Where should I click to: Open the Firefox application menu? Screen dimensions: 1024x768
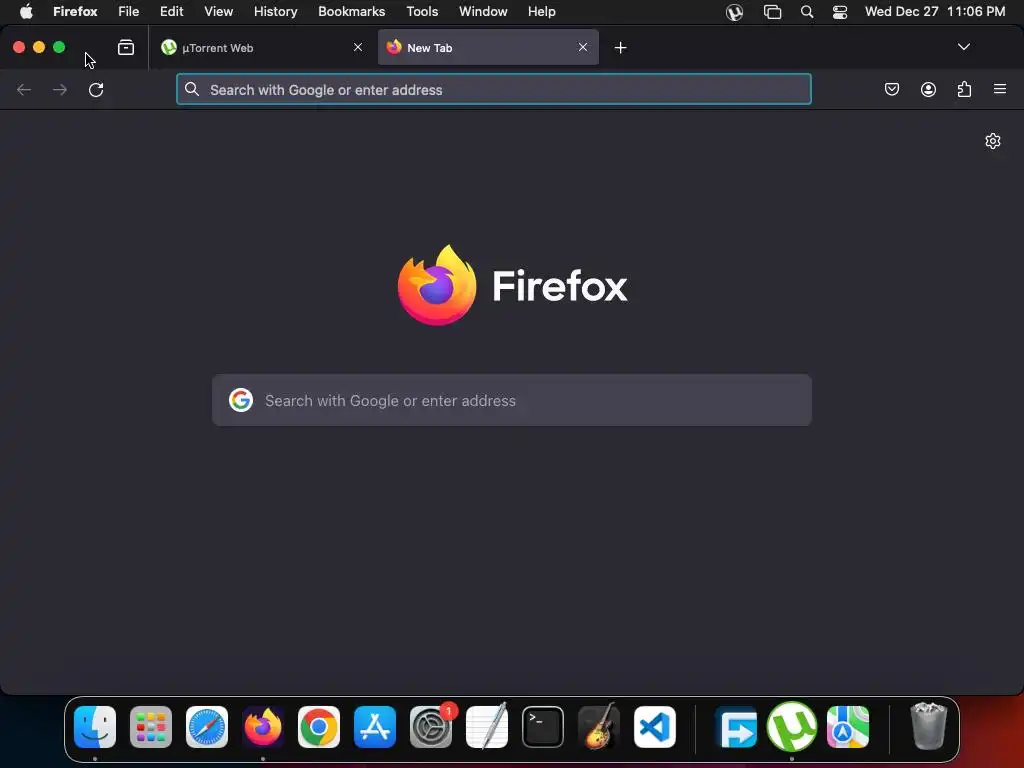coord(75,12)
